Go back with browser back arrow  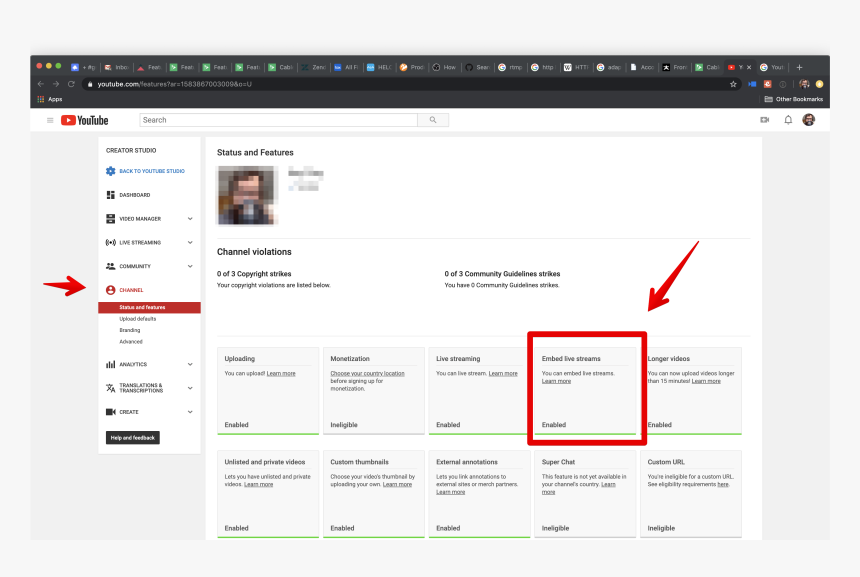pos(41,84)
